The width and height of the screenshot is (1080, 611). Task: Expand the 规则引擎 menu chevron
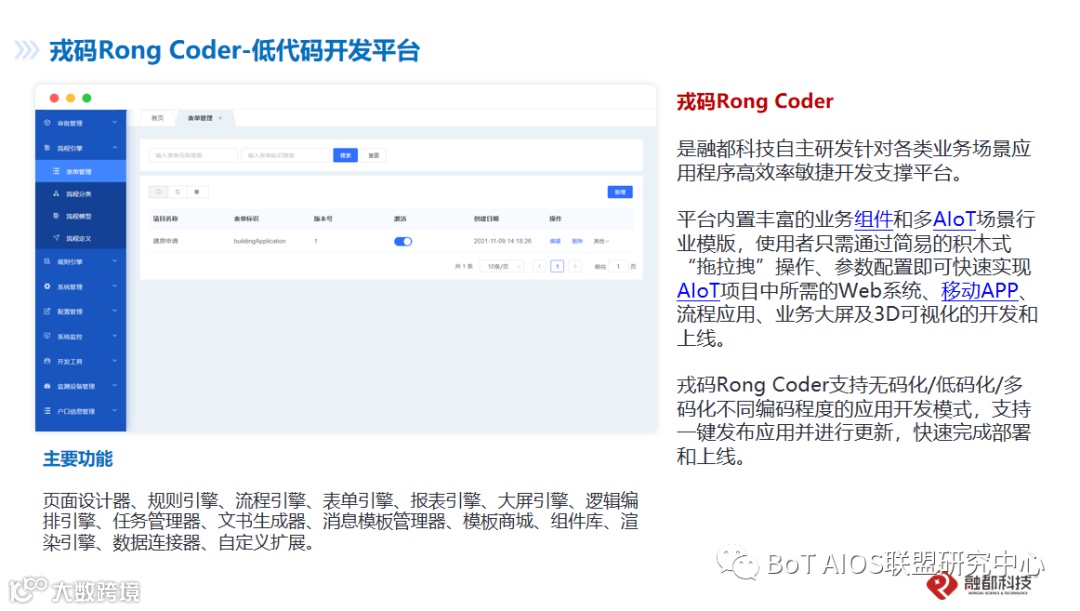114,261
